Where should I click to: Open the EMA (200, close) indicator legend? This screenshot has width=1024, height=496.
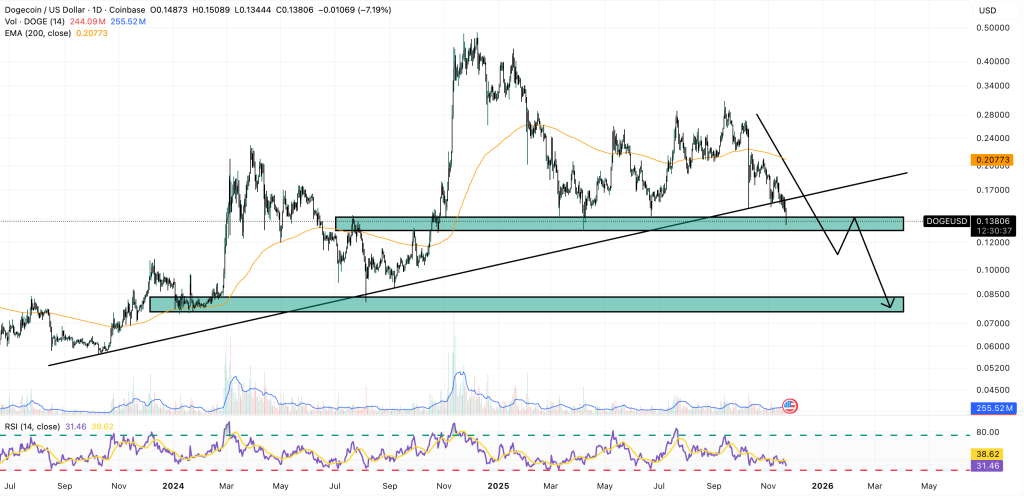click(x=46, y=33)
